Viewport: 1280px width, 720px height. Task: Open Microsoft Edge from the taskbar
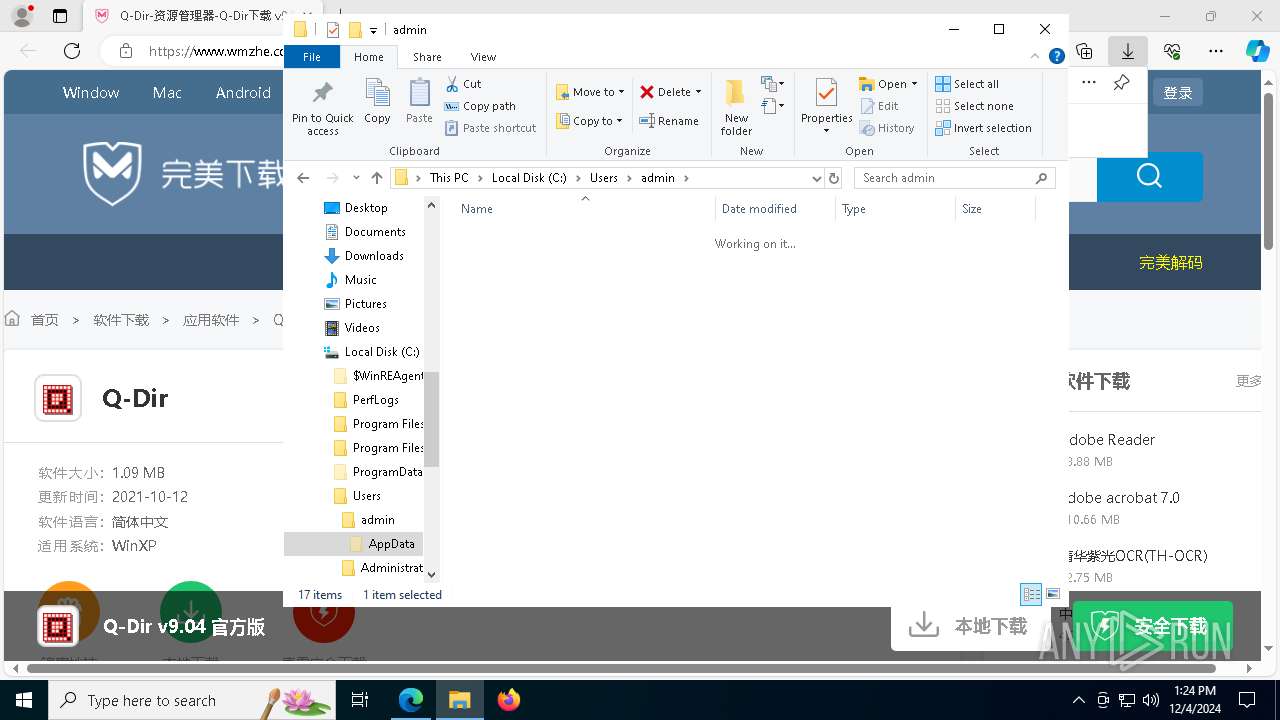point(411,700)
